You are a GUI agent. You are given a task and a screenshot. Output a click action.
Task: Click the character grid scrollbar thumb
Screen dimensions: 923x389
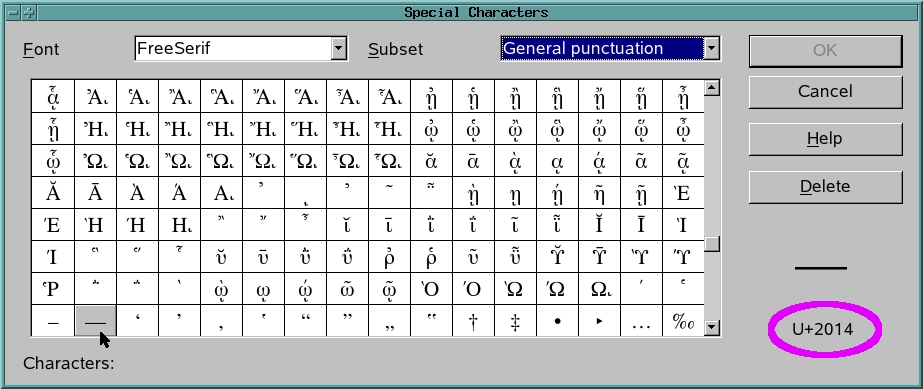(x=712, y=244)
